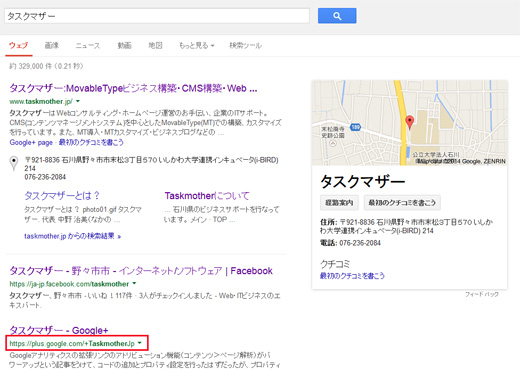This screenshot has width=520, height=370.
Task: Click 最初のクチコミを書こう link under first result
Action: click(91, 142)
